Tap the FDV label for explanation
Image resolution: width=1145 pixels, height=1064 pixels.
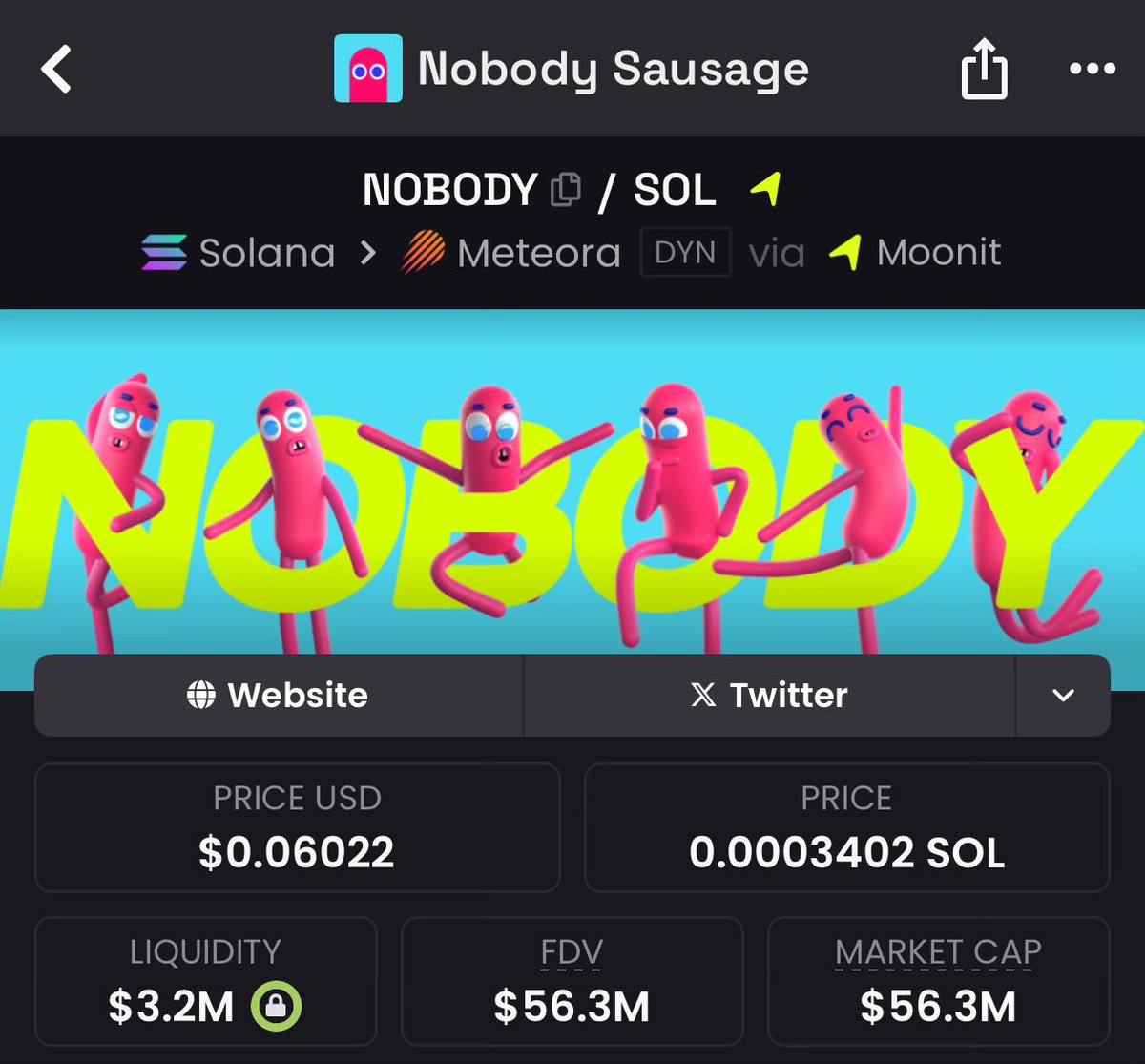pos(572,951)
